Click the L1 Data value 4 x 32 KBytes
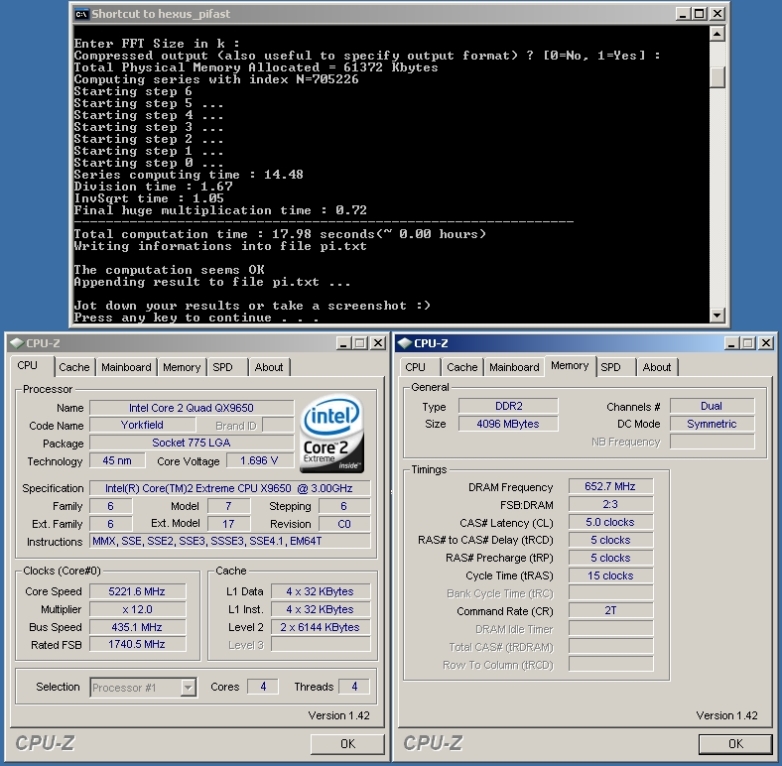The image size is (782, 766). [x=320, y=591]
